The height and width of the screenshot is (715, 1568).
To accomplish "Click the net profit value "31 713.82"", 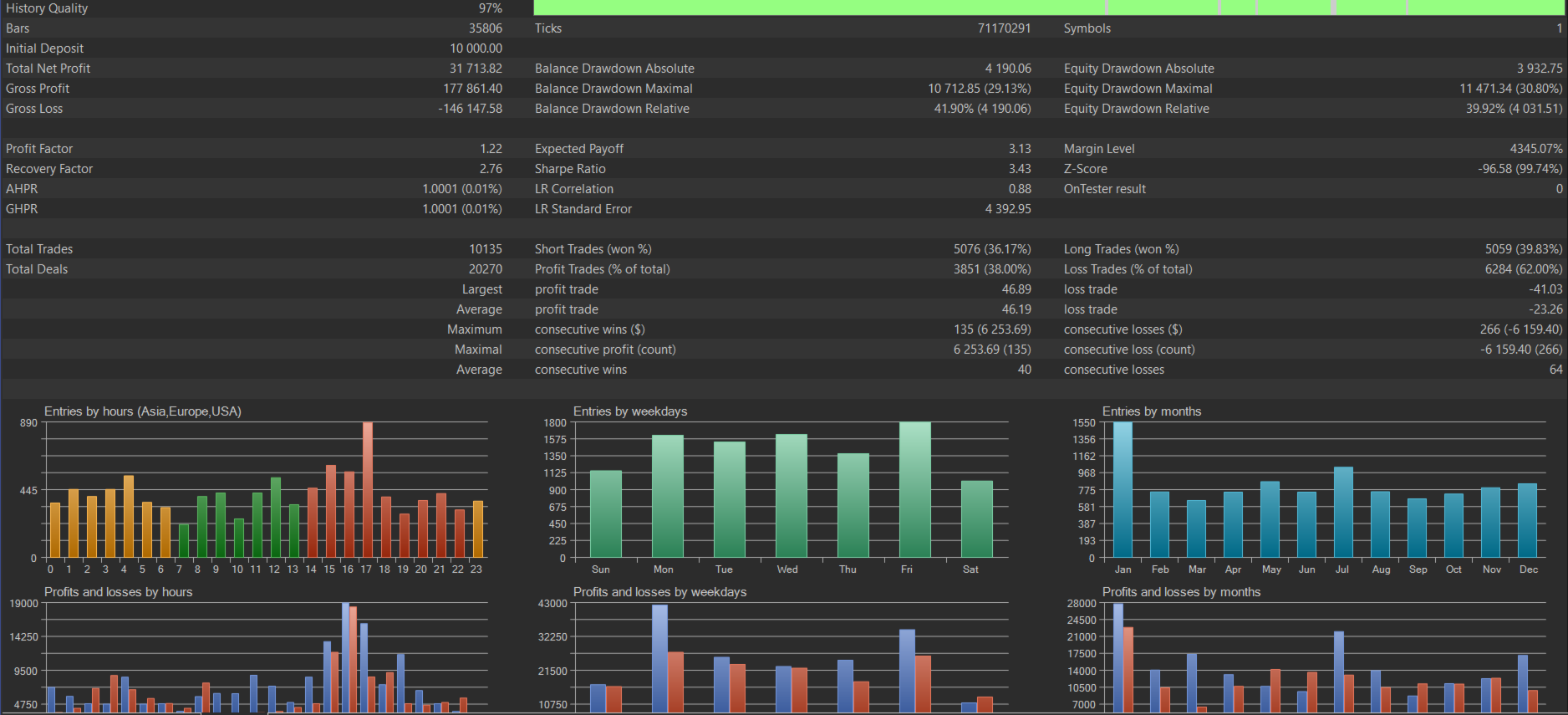I will 476,69.
